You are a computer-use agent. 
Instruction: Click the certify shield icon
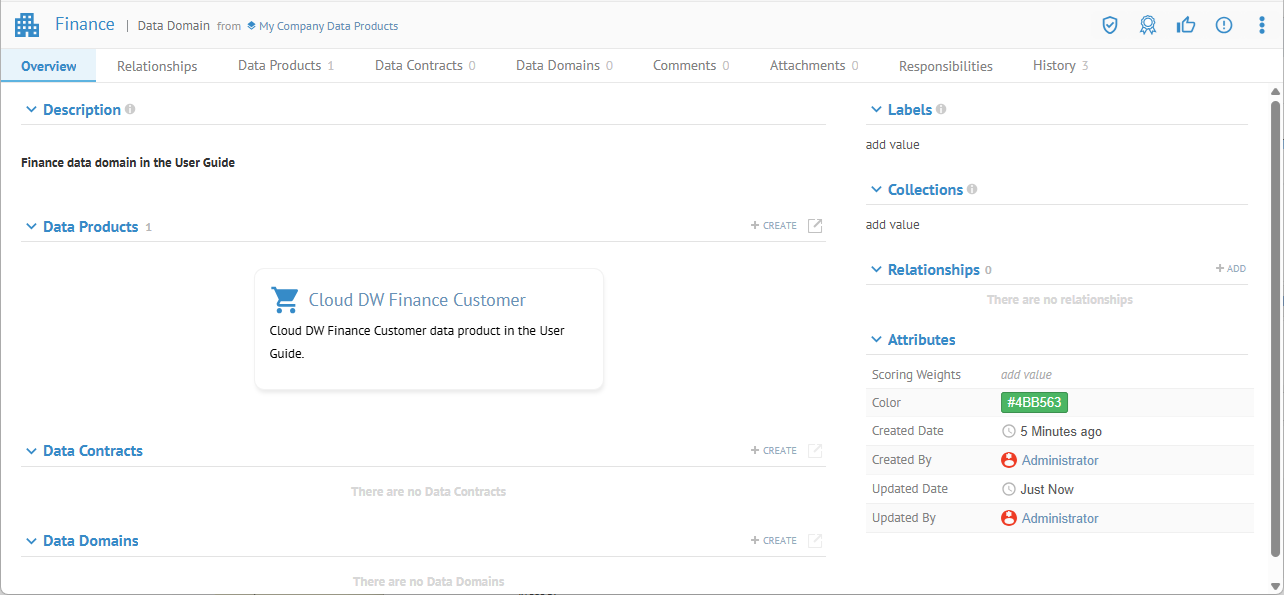click(1109, 25)
